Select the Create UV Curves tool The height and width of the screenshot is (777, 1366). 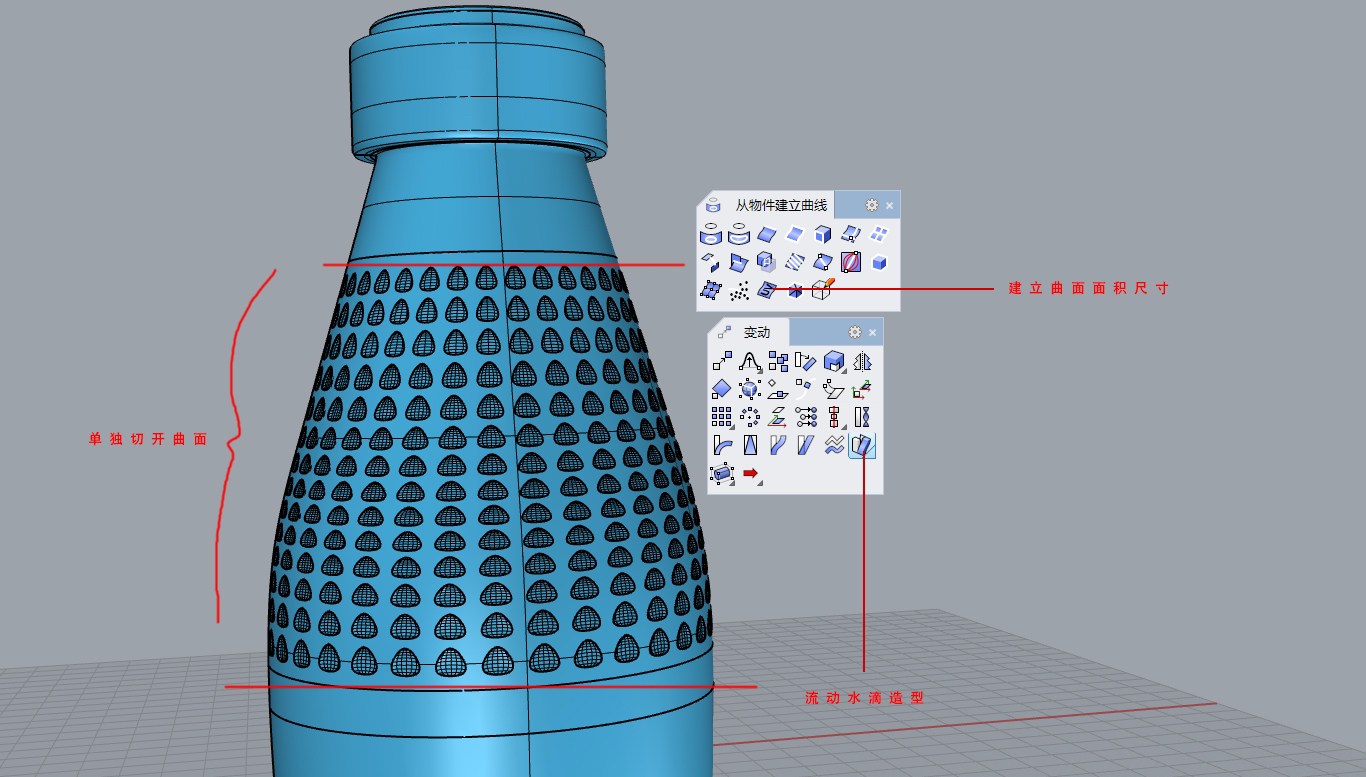(x=766, y=289)
